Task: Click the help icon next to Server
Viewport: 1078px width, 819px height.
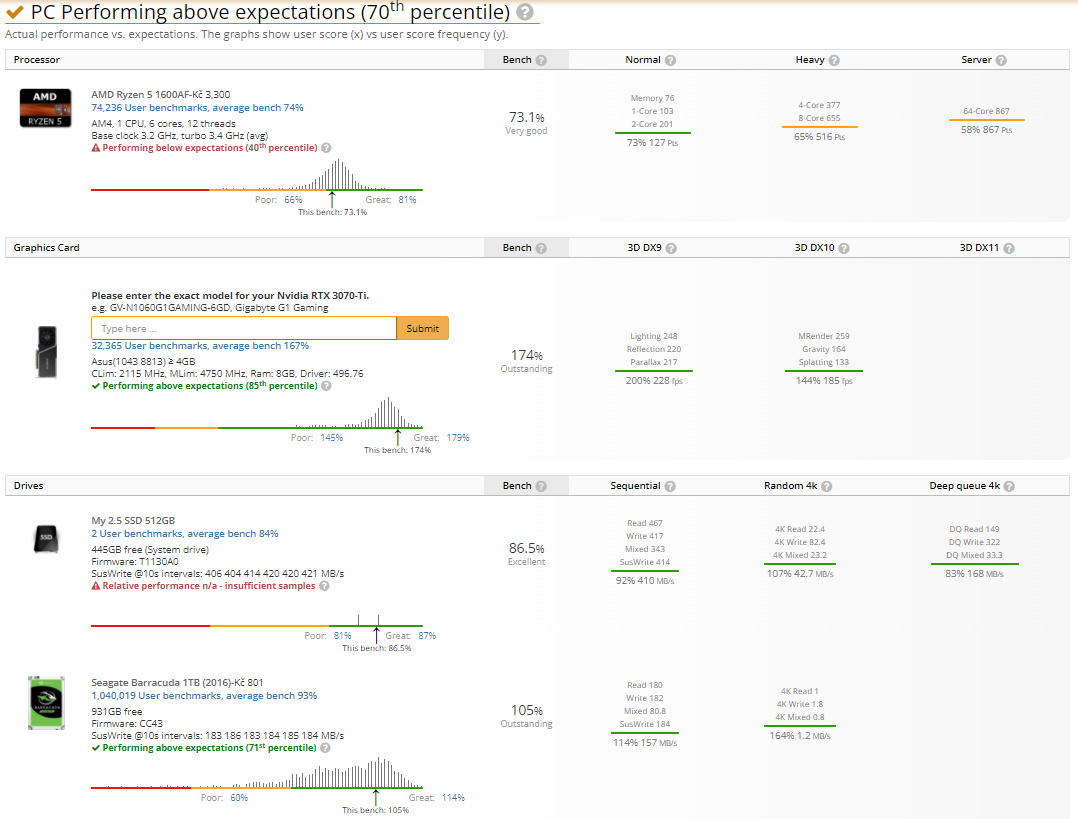Action: click(1001, 61)
